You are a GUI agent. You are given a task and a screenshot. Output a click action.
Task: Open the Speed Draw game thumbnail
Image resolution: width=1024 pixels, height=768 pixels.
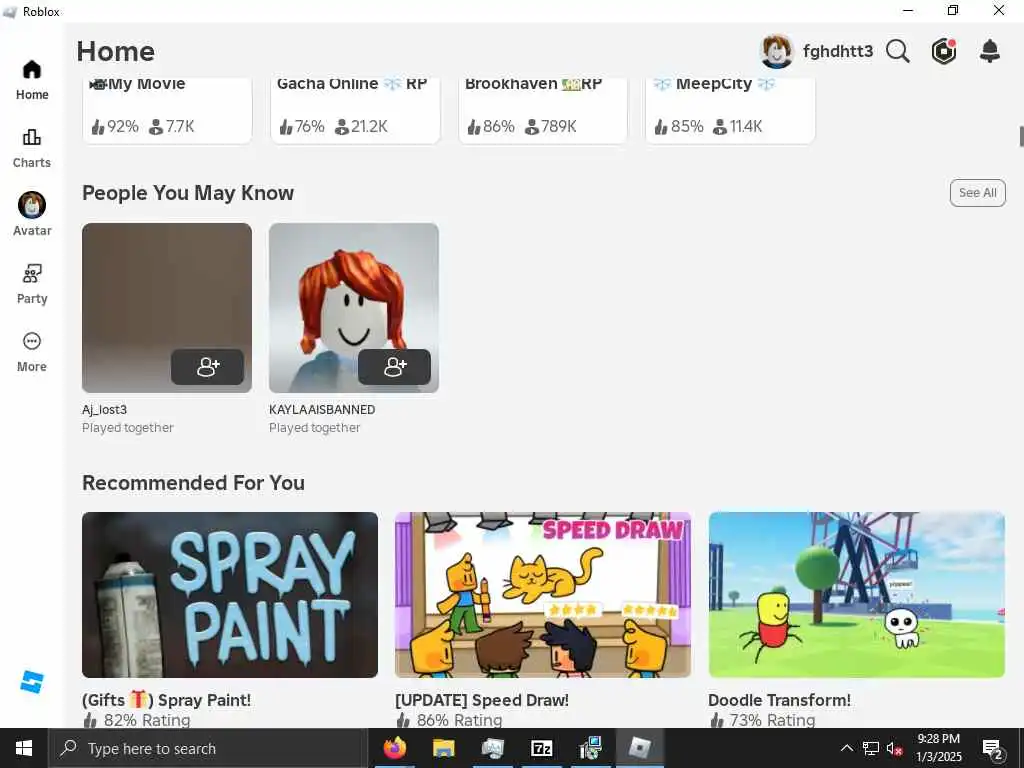(543, 595)
